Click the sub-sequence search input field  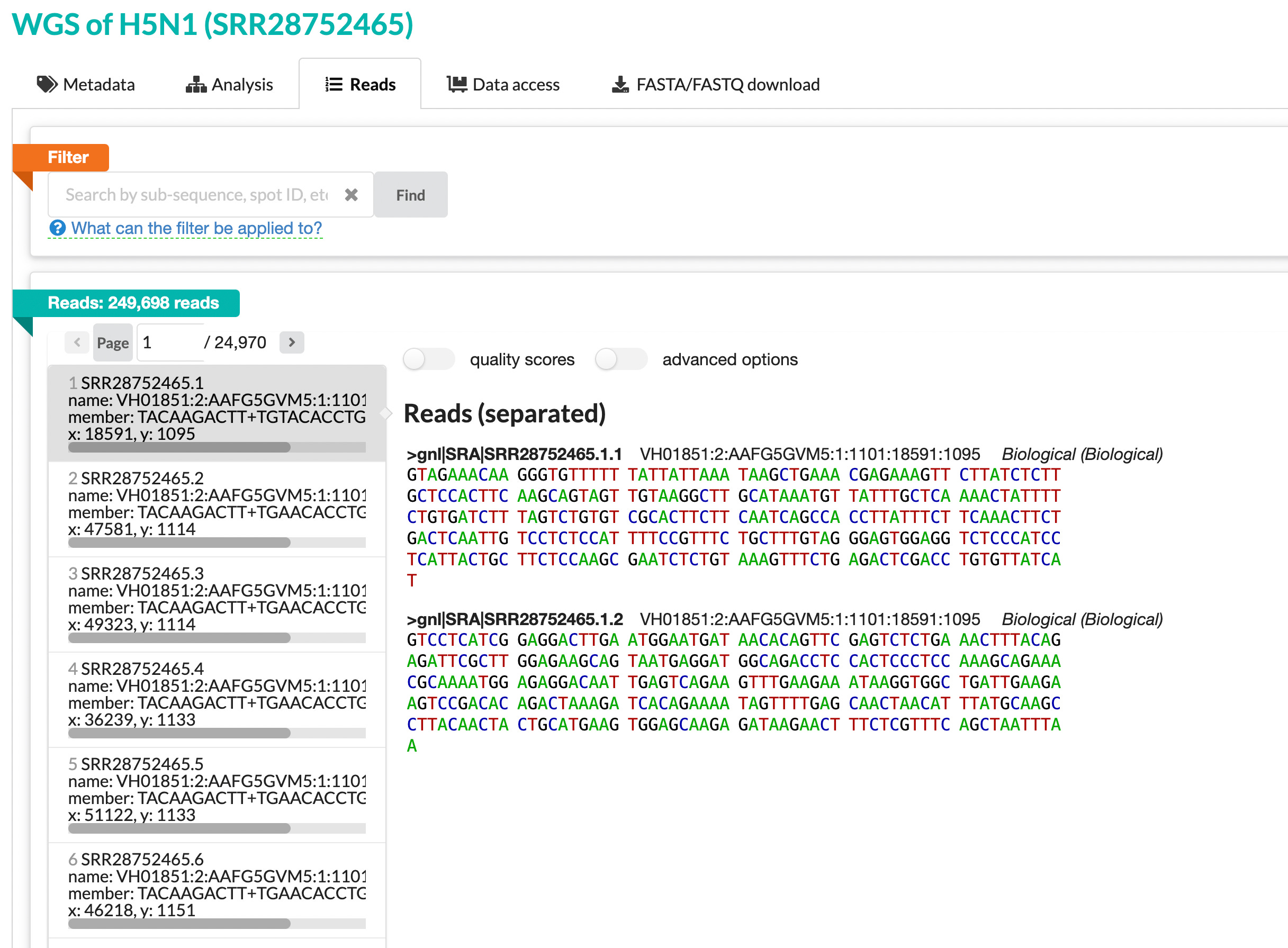[x=195, y=195]
